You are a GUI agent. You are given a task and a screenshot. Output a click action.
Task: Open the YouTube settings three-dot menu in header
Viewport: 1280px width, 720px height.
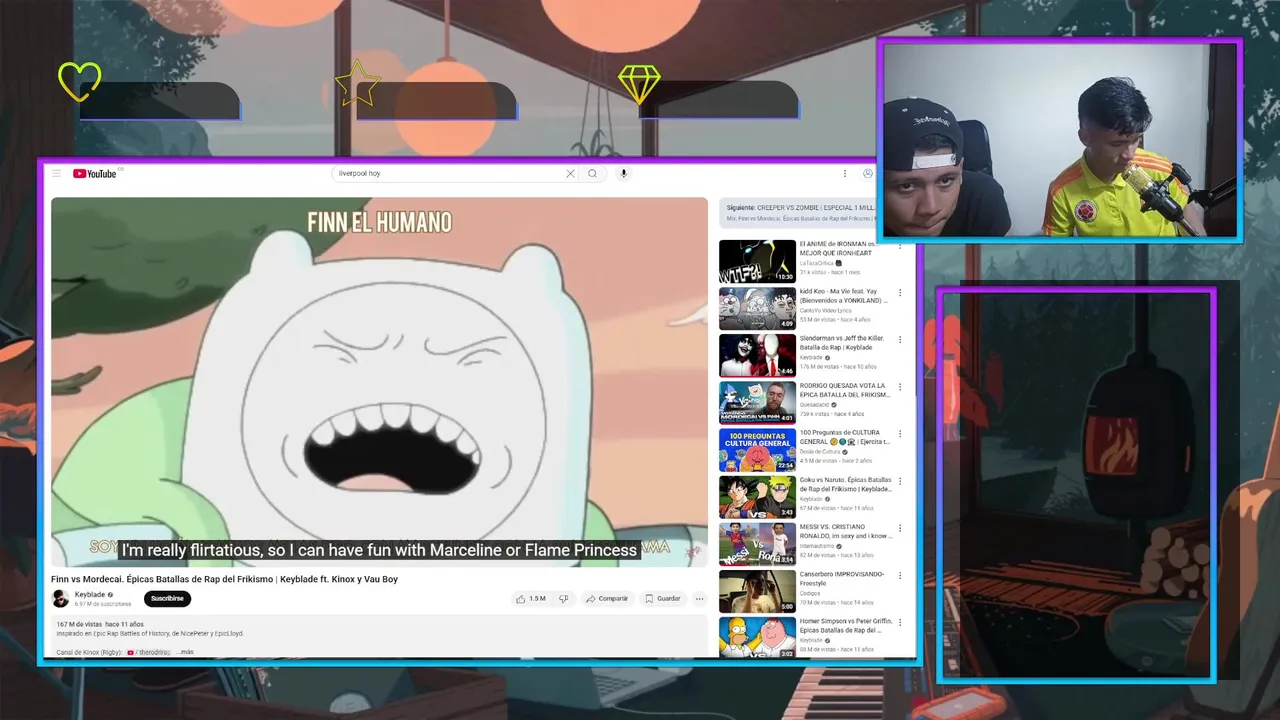(x=844, y=173)
